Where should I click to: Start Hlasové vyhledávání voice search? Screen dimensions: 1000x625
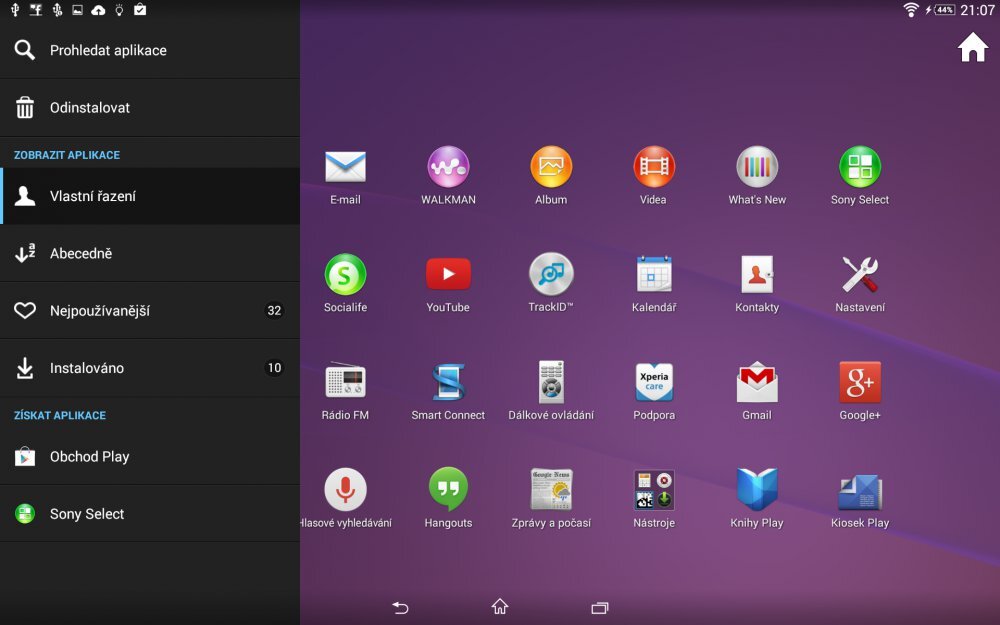pos(345,490)
